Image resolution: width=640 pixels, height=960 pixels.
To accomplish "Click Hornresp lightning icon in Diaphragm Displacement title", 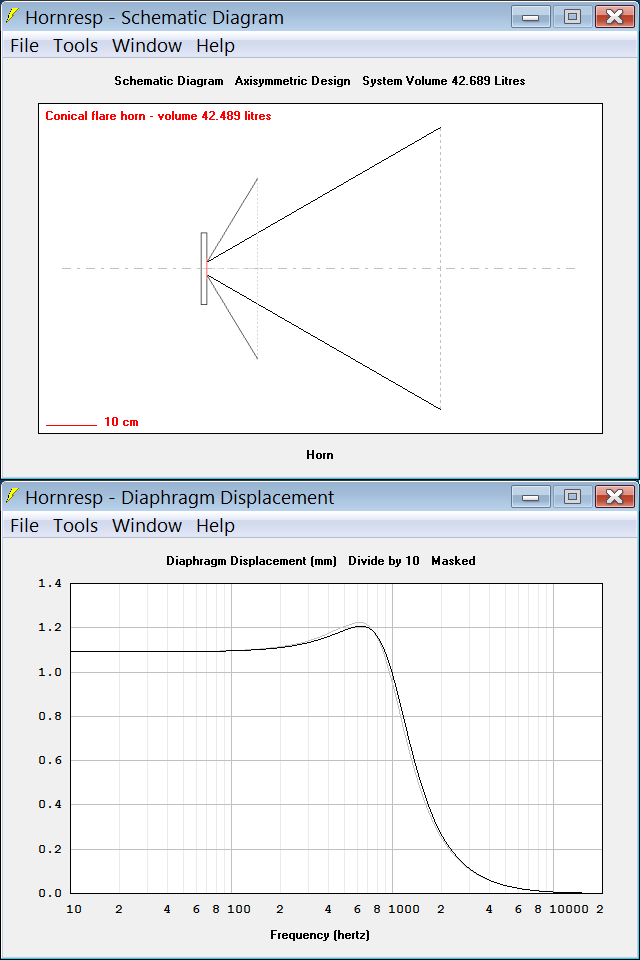I will 12,496.
